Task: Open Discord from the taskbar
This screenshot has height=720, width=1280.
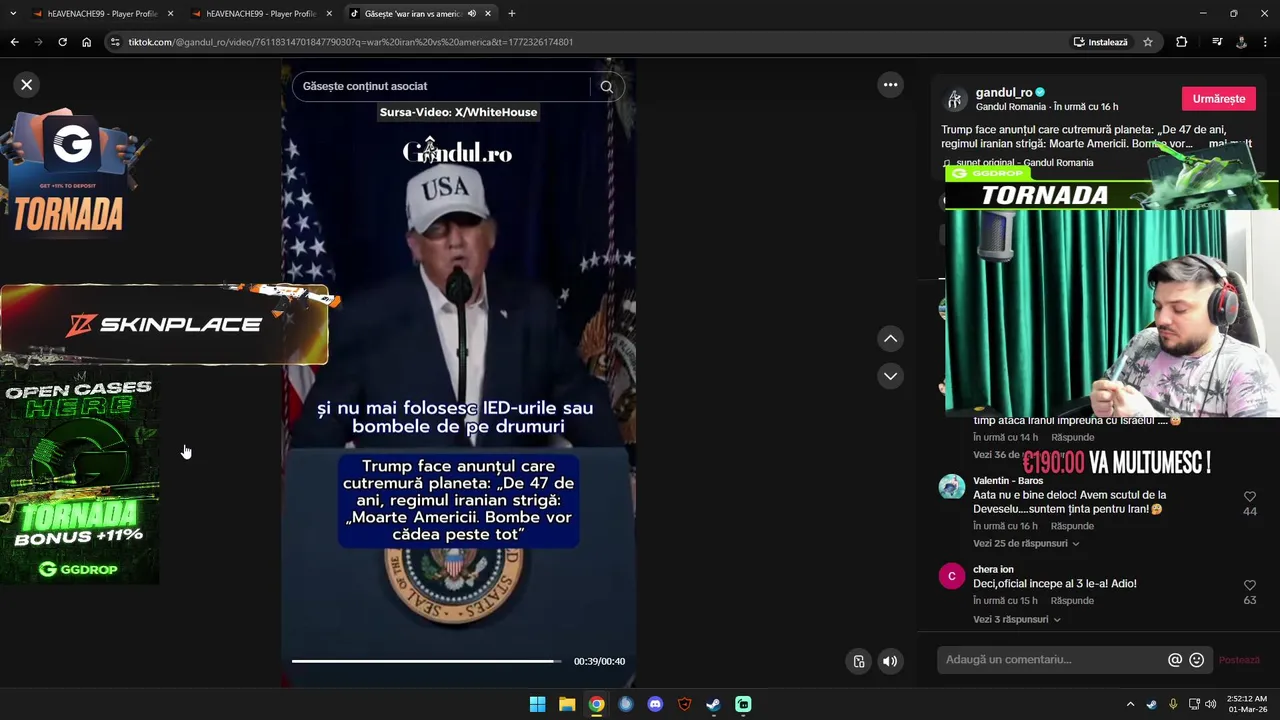Action: (x=655, y=704)
